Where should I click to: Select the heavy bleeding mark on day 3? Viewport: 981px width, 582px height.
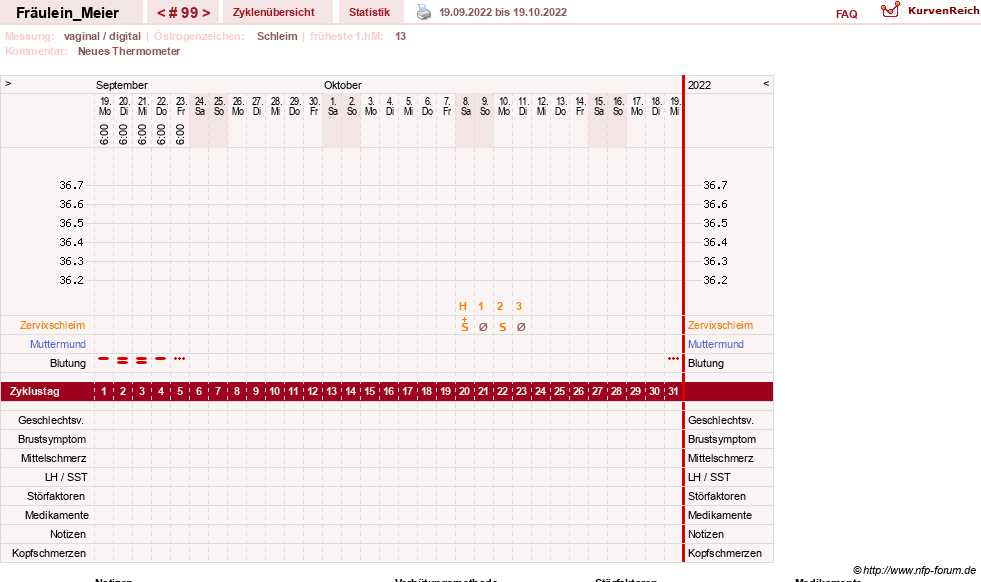click(x=141, y=360)
